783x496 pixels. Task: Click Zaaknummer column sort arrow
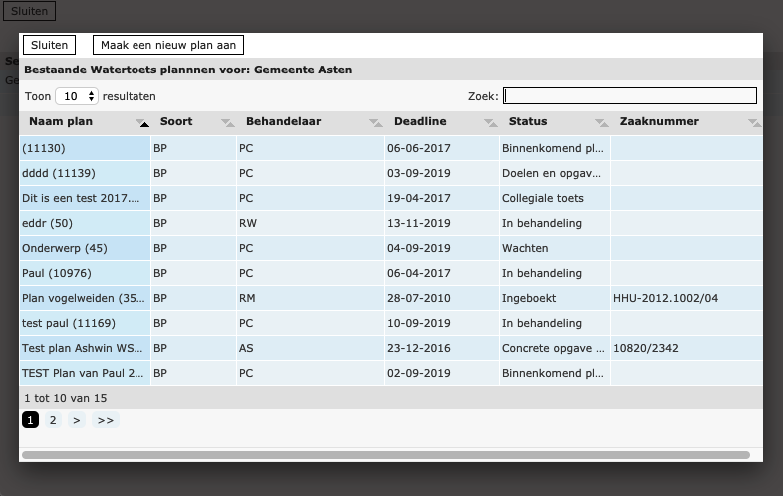[x=753, y=123]
